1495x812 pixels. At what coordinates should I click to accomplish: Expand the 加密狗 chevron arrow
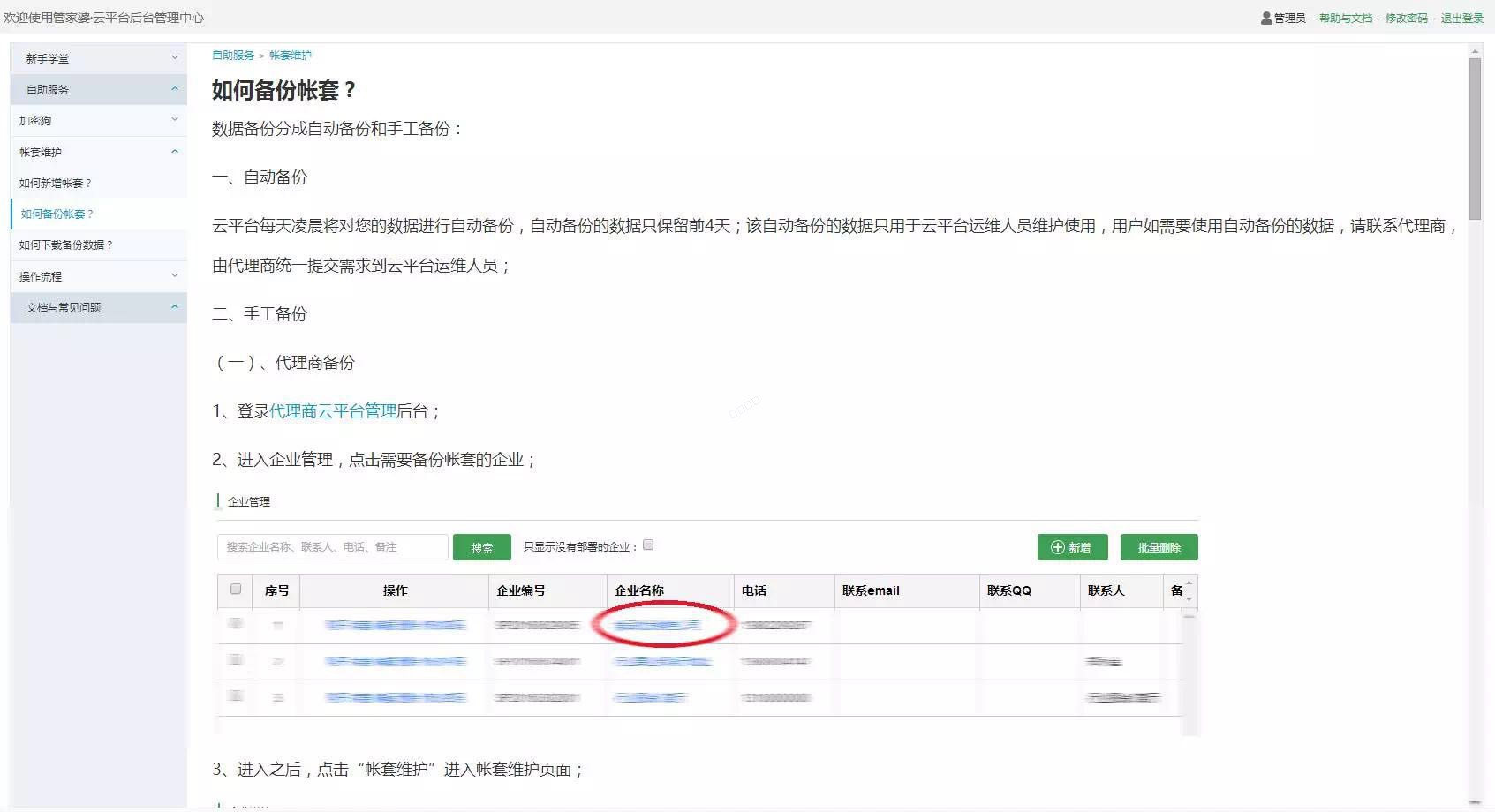(x=175, y=119)
